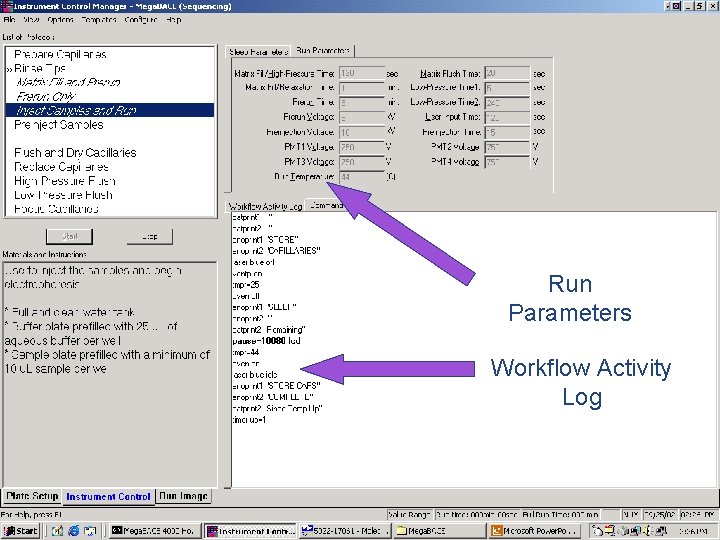This screenshot has width=720, height=540.
Task: Click the 'Full Run Time' status bar entry
Action: click(x=560, y=515)
